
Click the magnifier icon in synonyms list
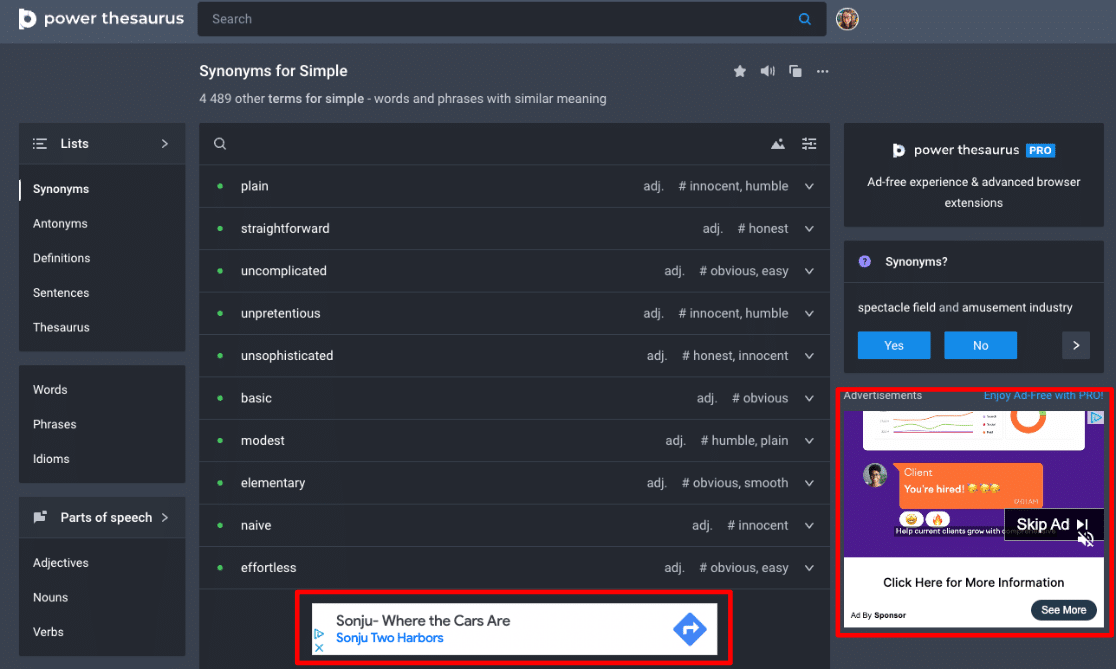(x=220, y=144)
